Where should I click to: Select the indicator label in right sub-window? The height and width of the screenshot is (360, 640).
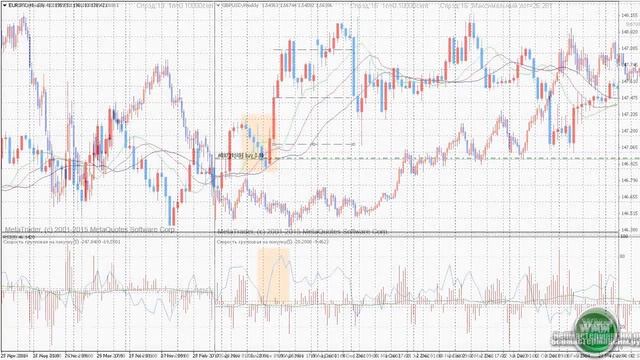pyautogui.click(x=273, y=242)
